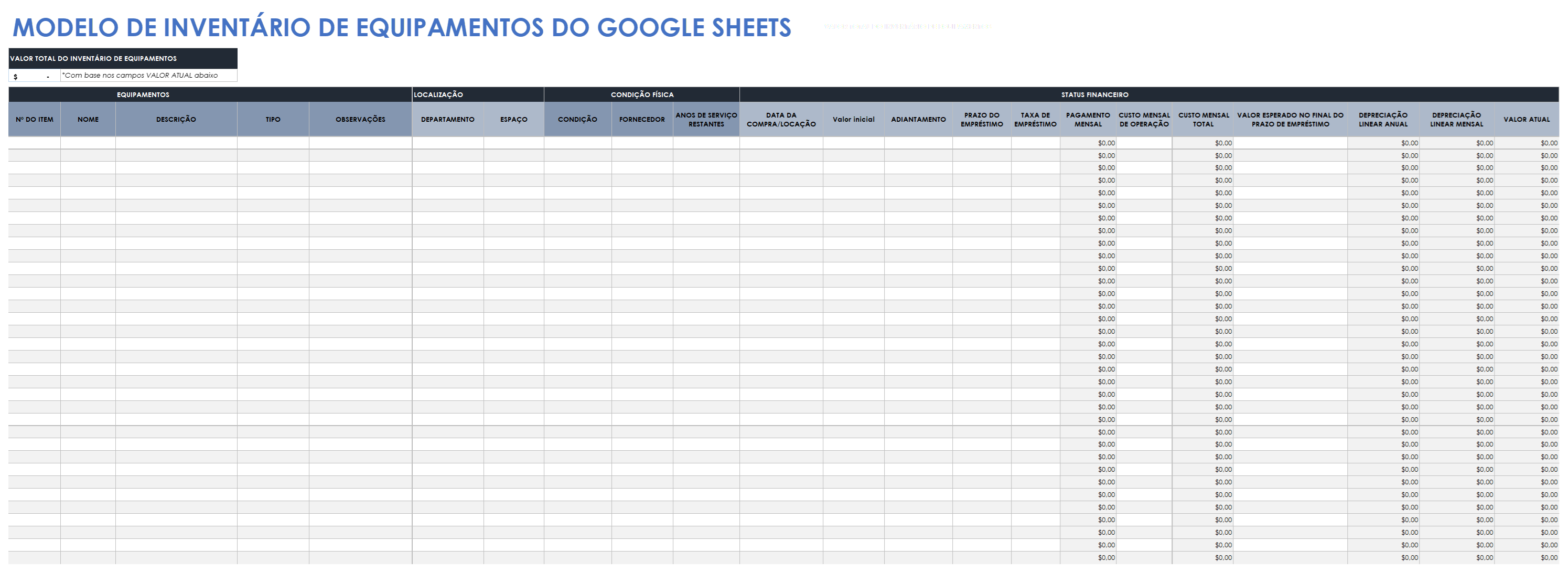Click the first empty cell under ESPAÇO
Screen dimensions: 1568x572
coord(514,143)
